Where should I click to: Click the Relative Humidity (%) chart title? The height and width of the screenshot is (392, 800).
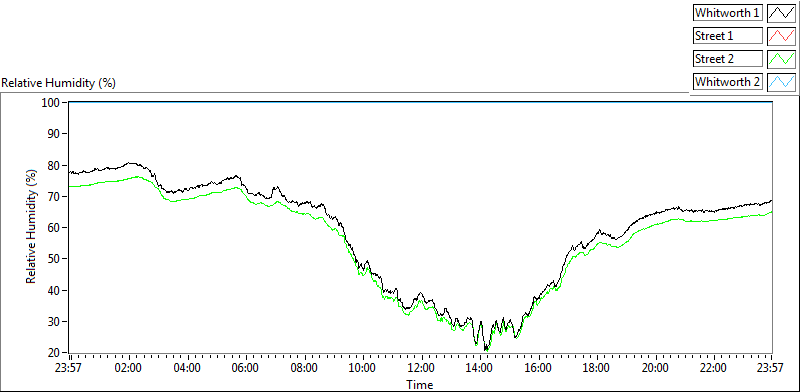59,83
